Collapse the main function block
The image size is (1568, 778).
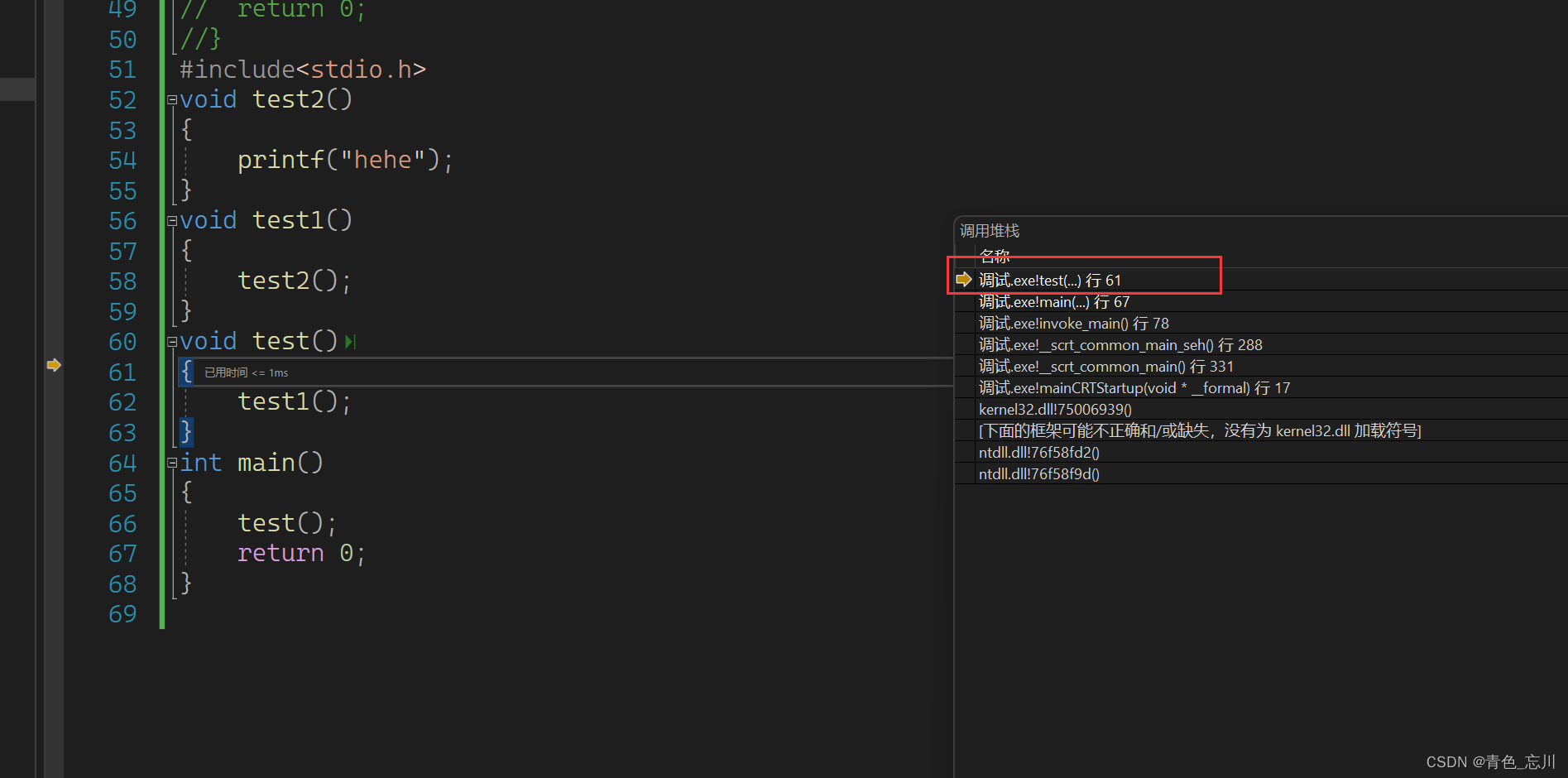172,463
